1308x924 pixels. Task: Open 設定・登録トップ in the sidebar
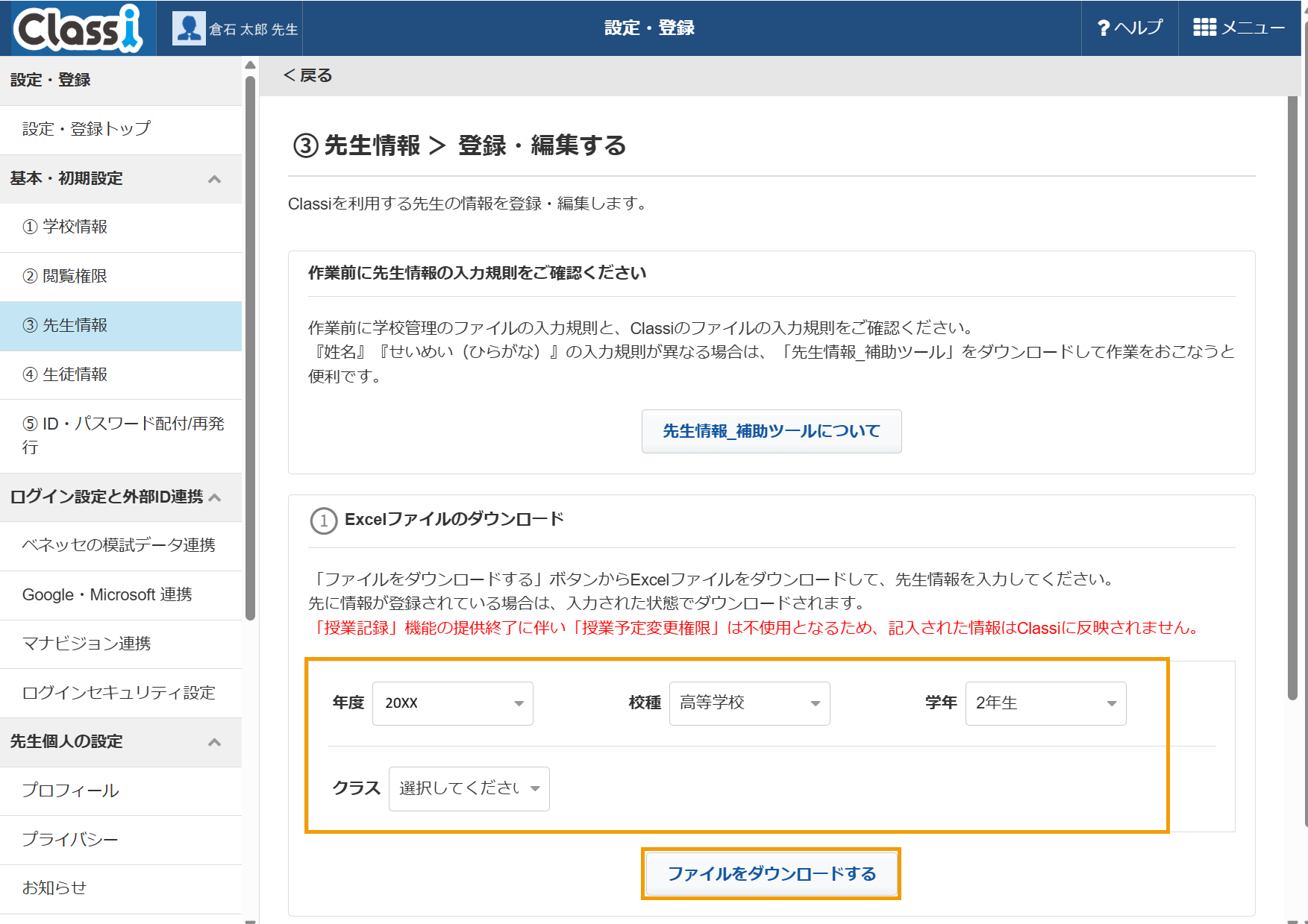click(121, 130)
